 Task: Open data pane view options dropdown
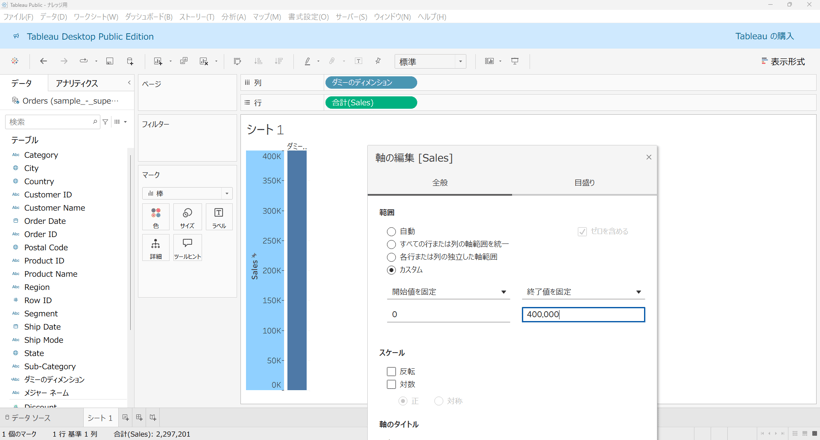(120, 122)
